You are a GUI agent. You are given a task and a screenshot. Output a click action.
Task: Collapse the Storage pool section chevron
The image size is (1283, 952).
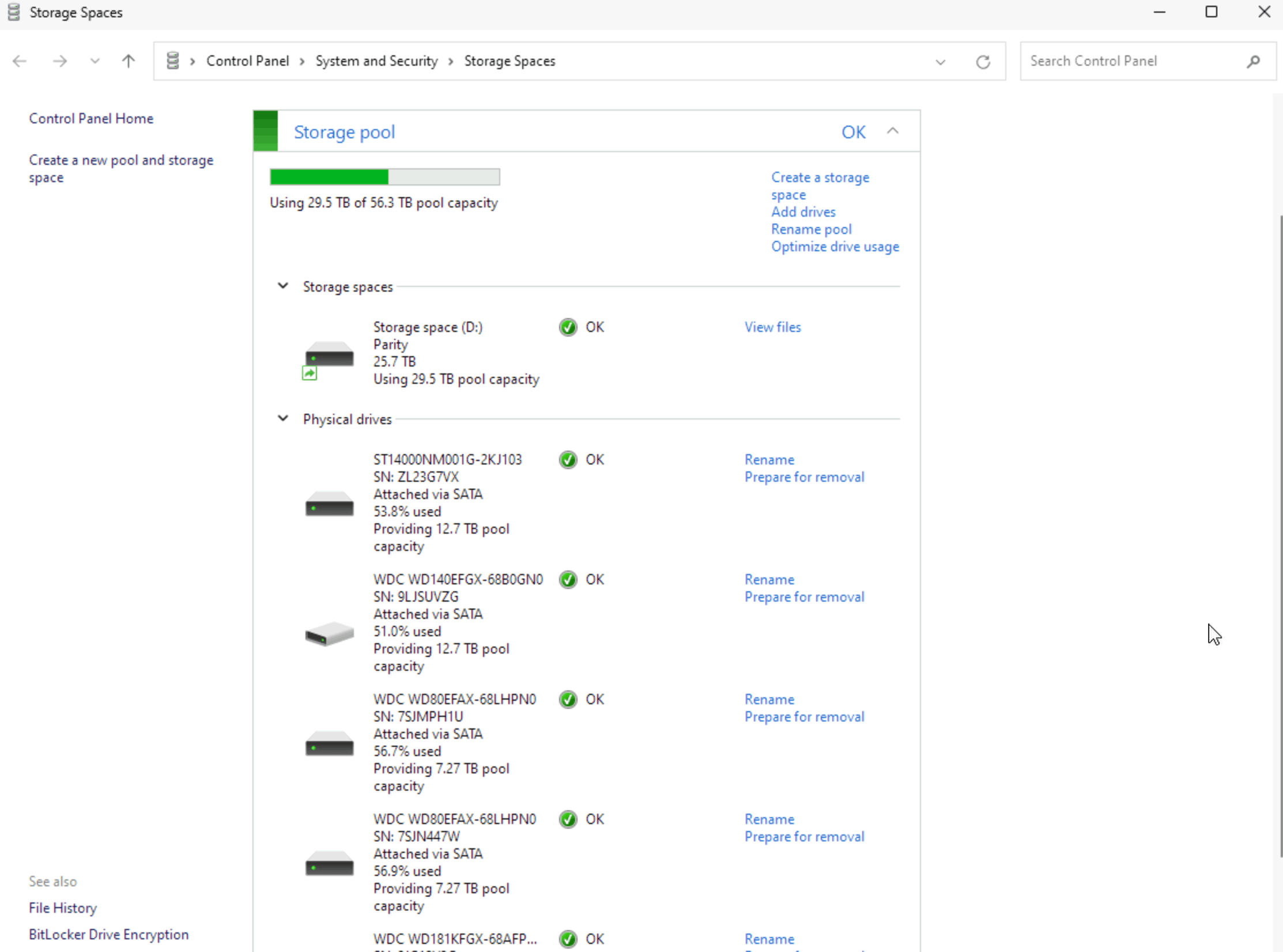[x=892, y=131]
